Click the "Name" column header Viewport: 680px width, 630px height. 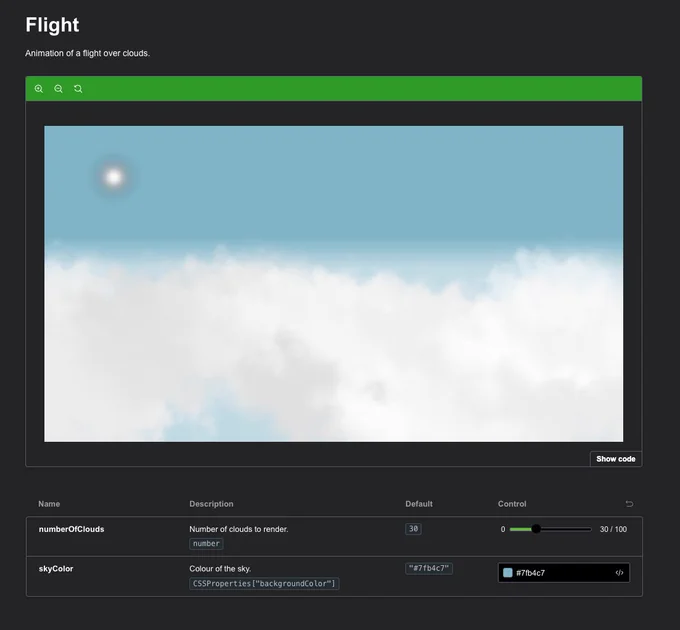(49, 504)
